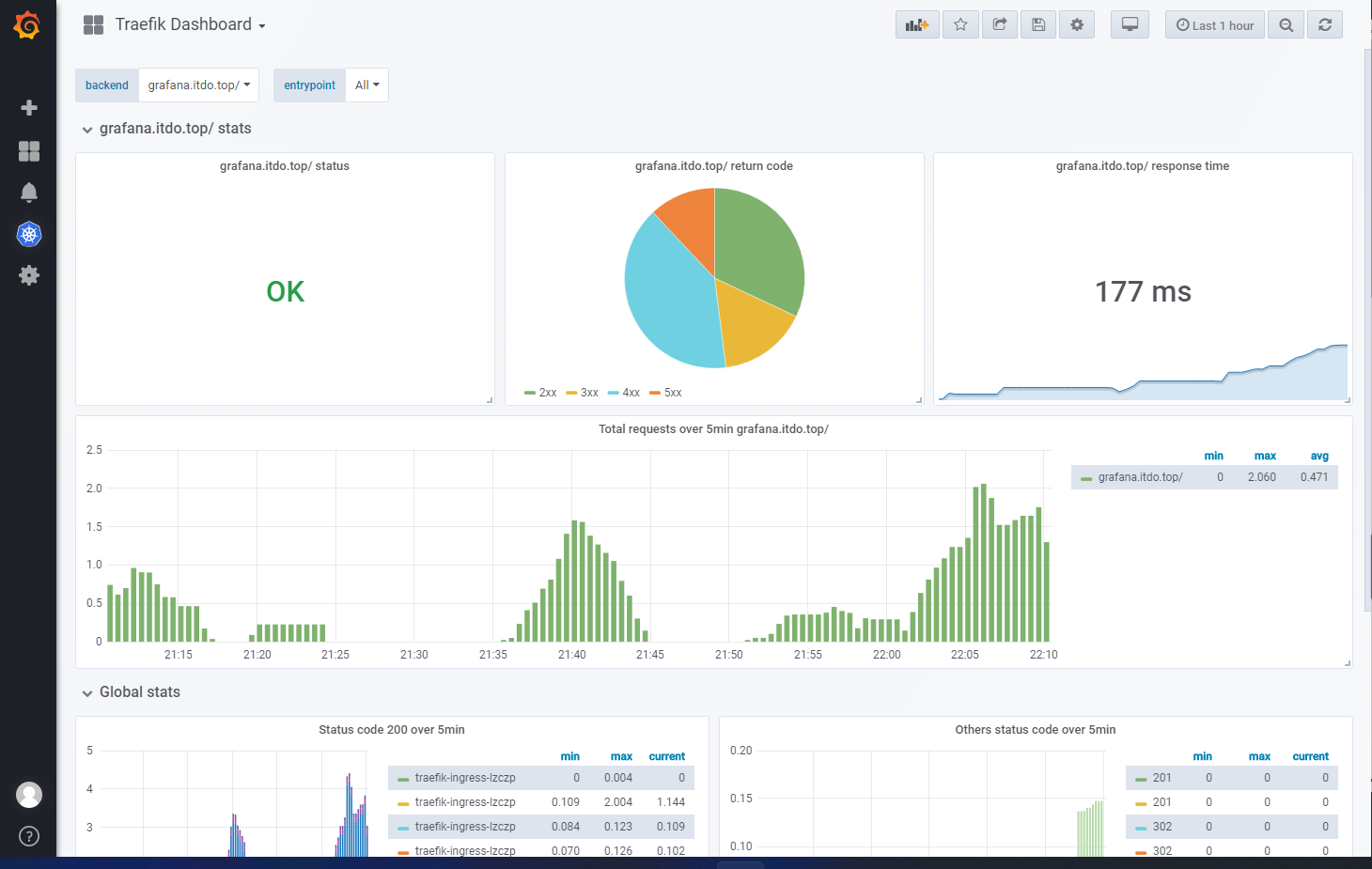The height and width of the screenshot is (869, 1372).
Task: Sort Status code 200 legend by current
Action: (667, 756)
